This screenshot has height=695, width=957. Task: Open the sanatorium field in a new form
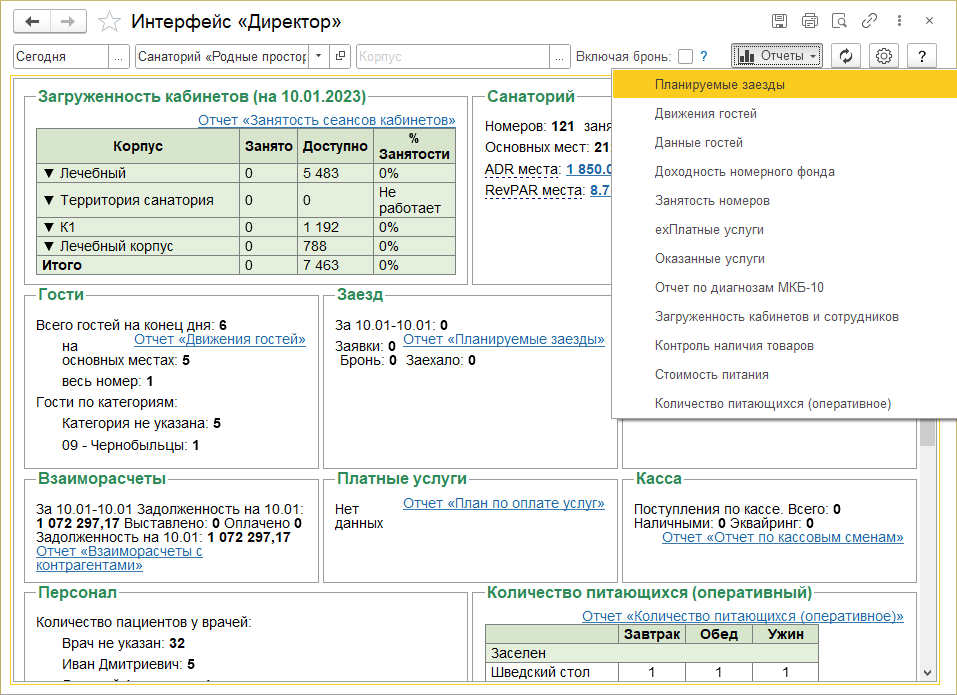tap(341, 57)
